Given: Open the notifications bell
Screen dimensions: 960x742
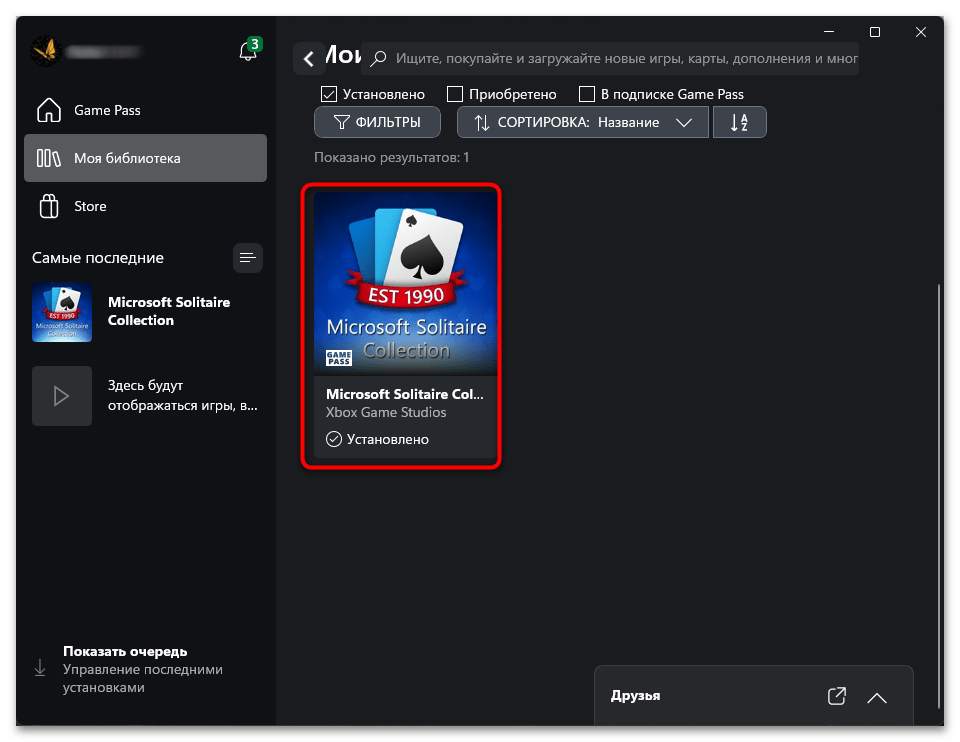Looking at the screenshot, I should pos(249,51).
